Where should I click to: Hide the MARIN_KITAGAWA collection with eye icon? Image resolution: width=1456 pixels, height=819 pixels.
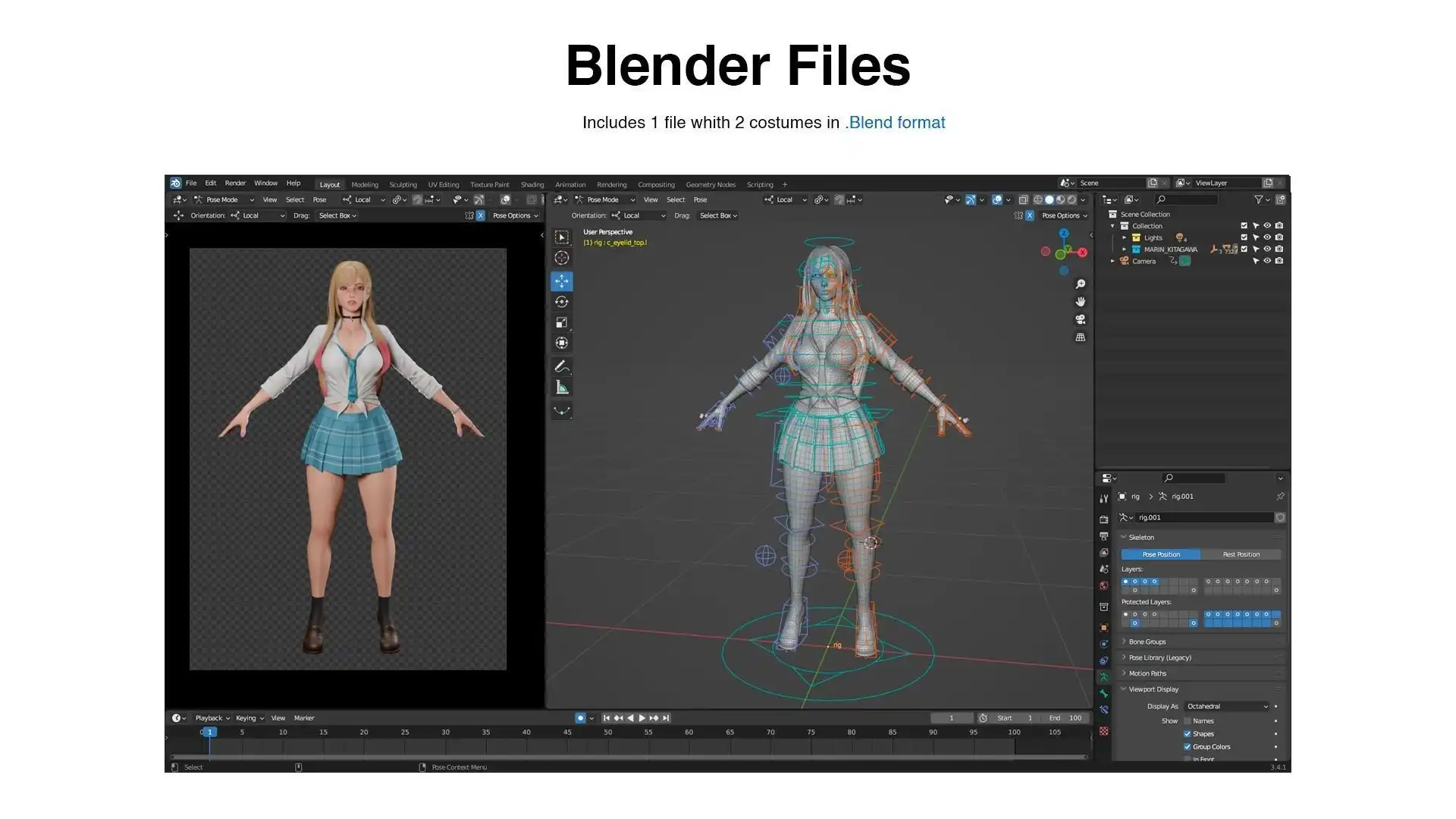1267,249
